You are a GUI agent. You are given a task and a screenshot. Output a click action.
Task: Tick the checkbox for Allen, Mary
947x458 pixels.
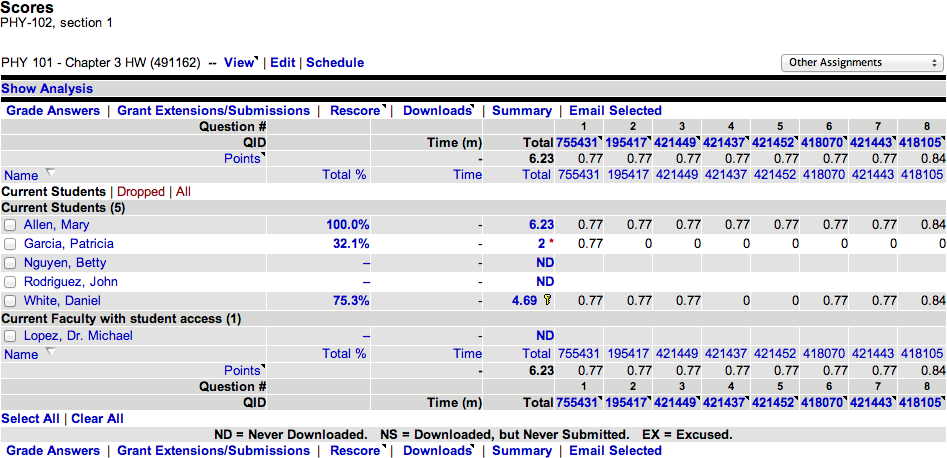pyautogui.click(x=10, y=226)
